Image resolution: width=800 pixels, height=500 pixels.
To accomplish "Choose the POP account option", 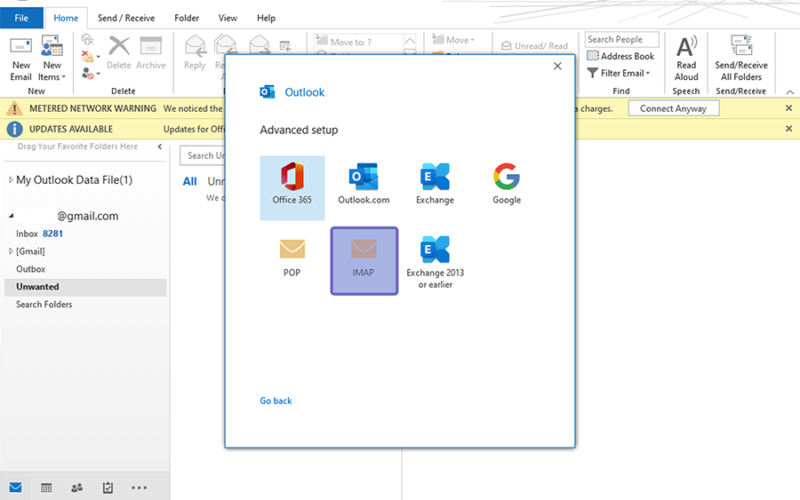I will tap(292, 258).
